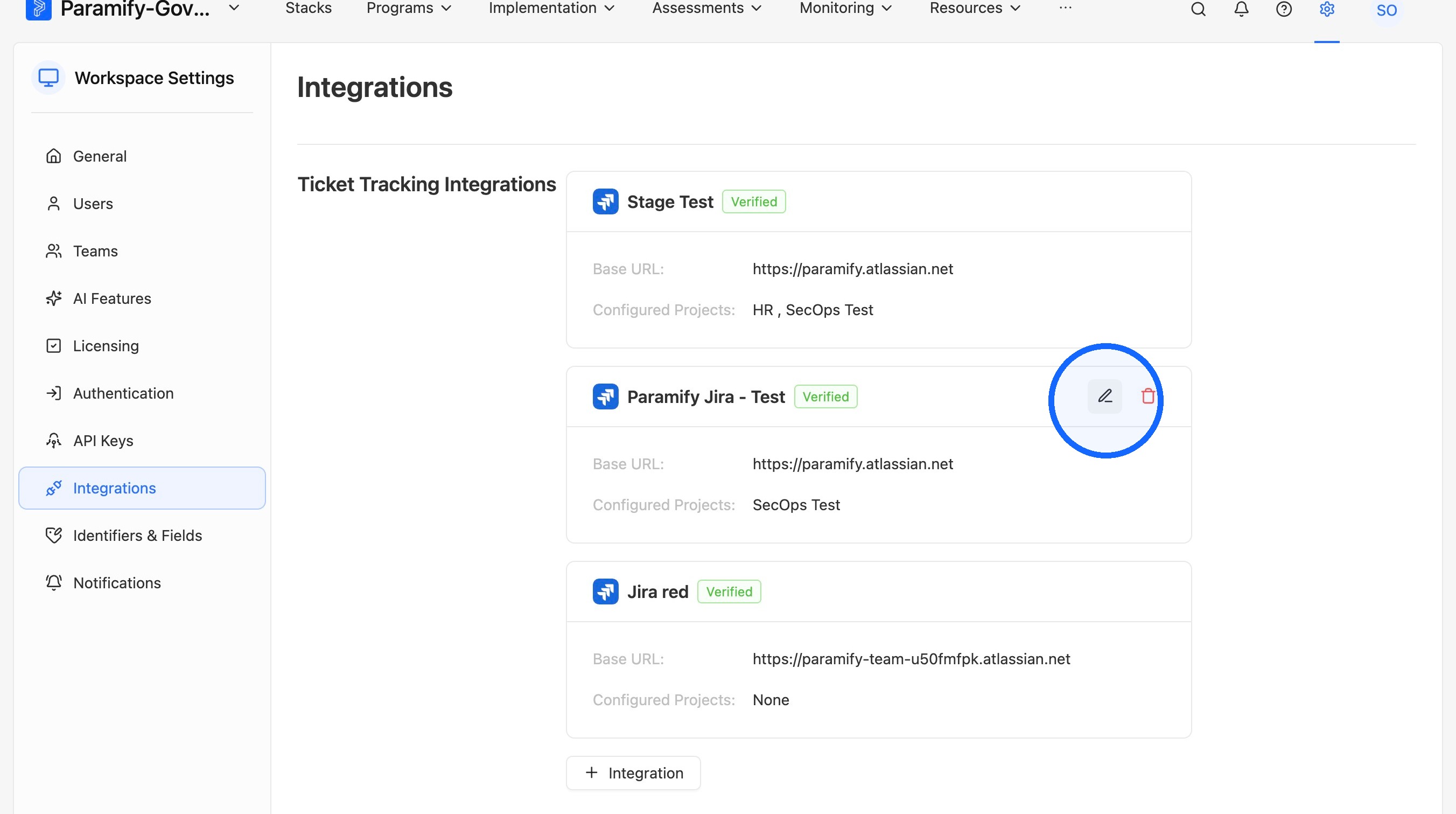Open Licensing settings

[142, 346]
